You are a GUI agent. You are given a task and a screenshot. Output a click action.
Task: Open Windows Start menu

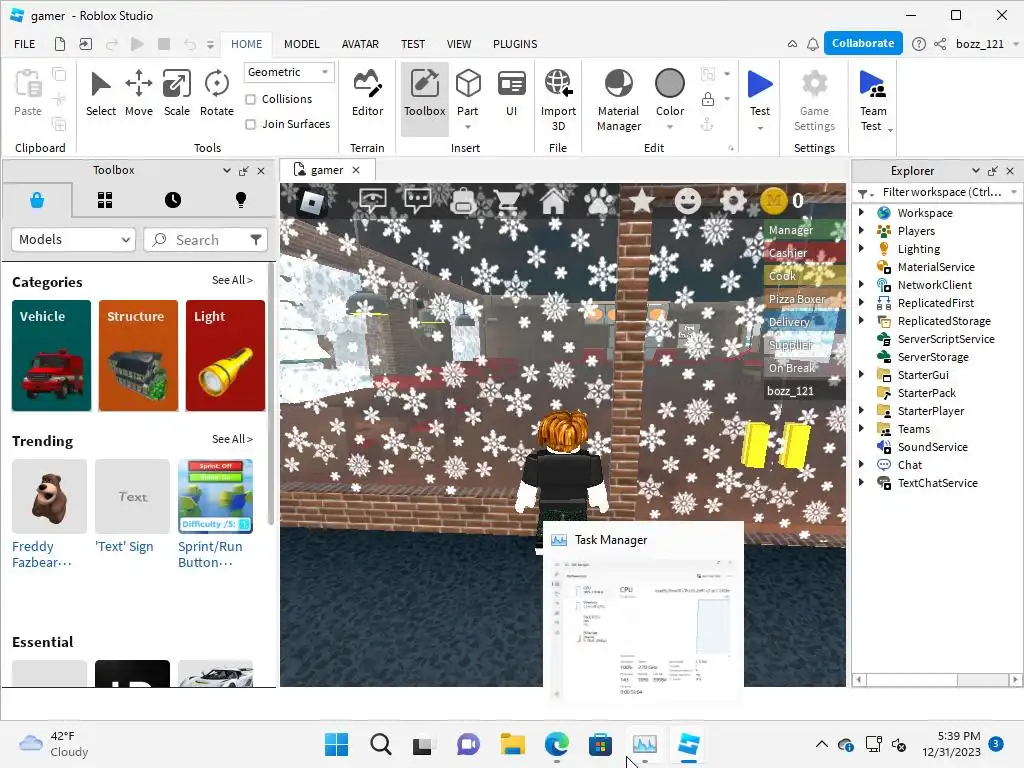pos(336,744)
